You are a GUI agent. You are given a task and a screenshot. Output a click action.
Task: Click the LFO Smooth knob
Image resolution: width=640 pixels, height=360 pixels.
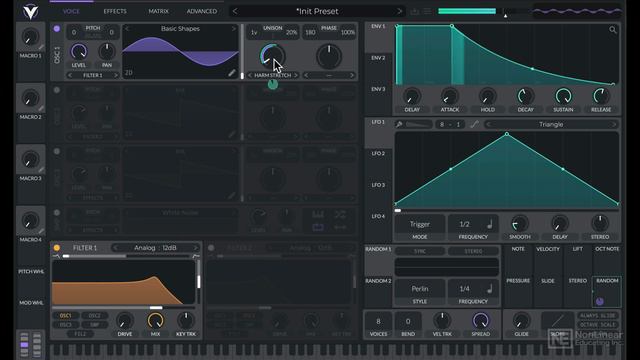(520, 224)
